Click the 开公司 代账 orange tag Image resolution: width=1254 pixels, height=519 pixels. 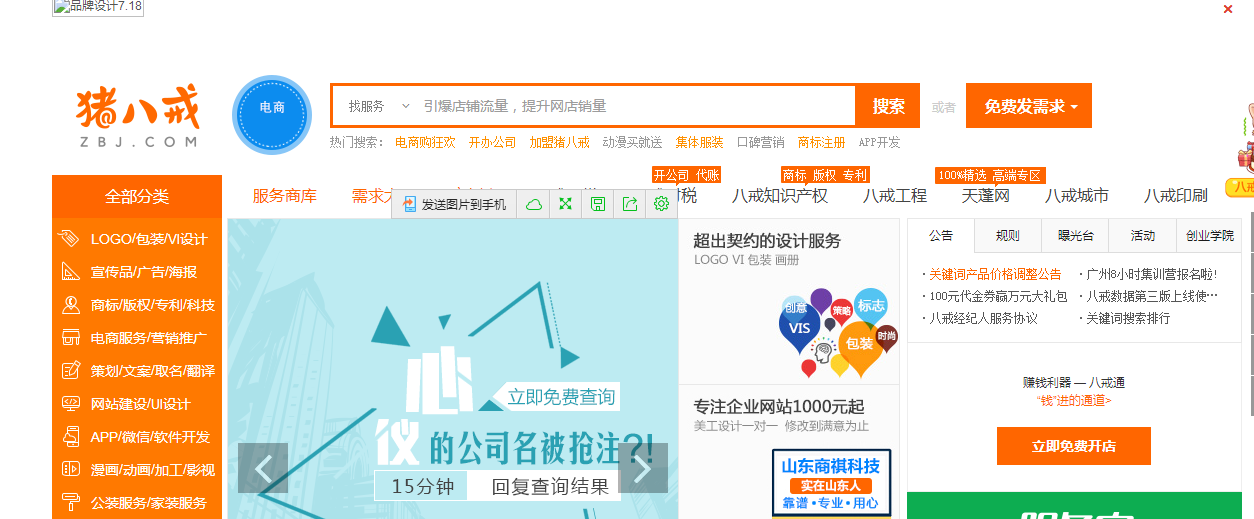pos(686,175)
